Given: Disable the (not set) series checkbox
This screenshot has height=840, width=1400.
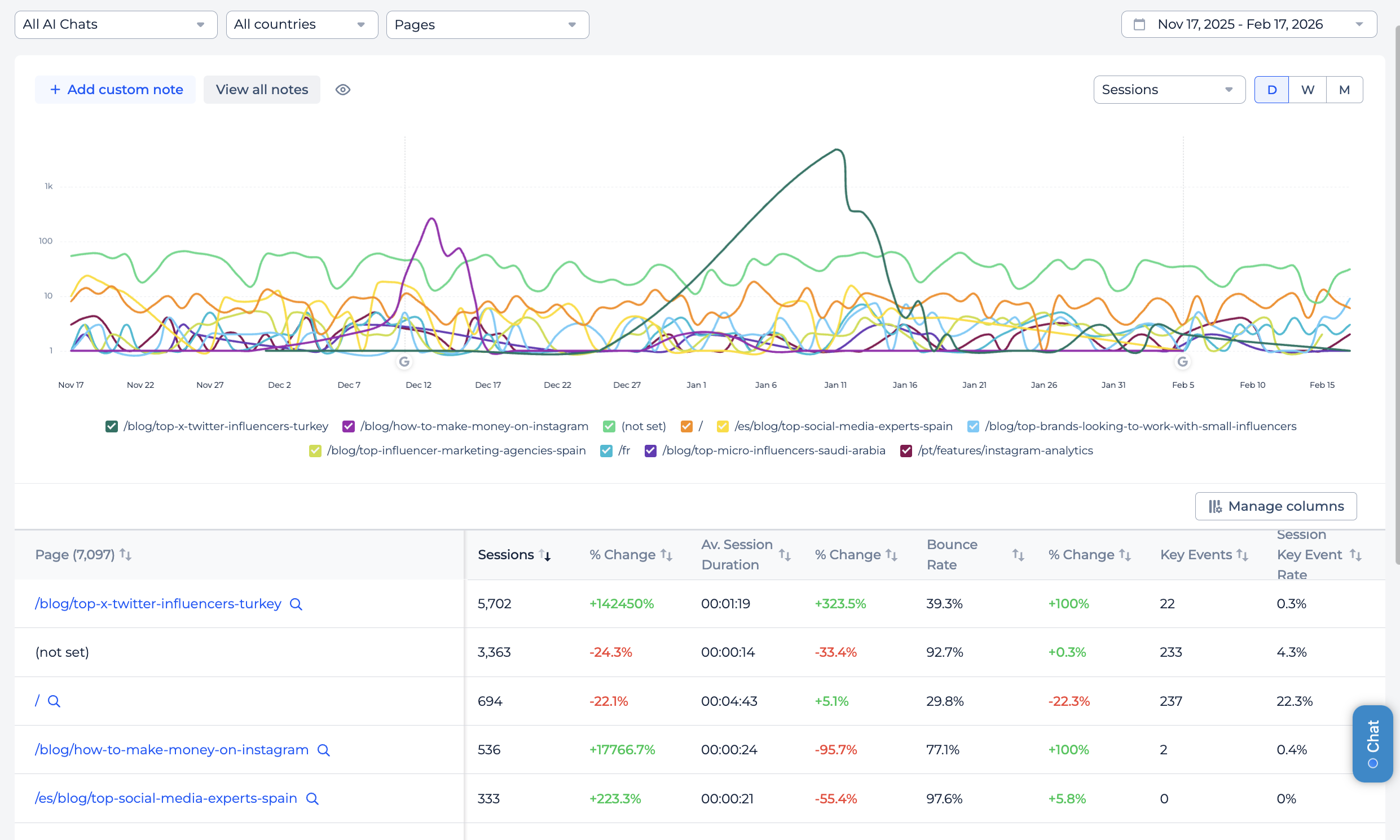Looking at the screenshot, I should coord(609,426).
